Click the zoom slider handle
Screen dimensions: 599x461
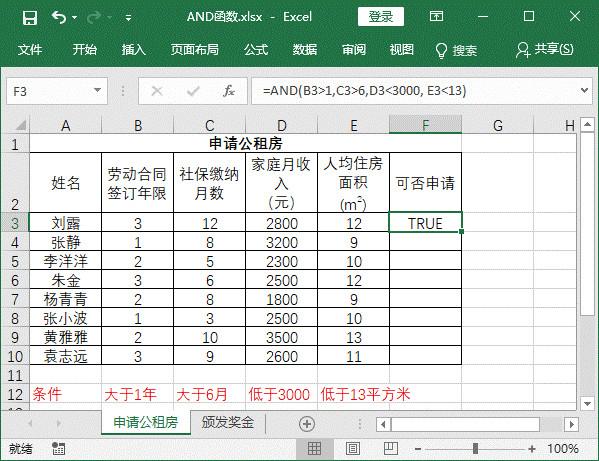coord(475,448)
